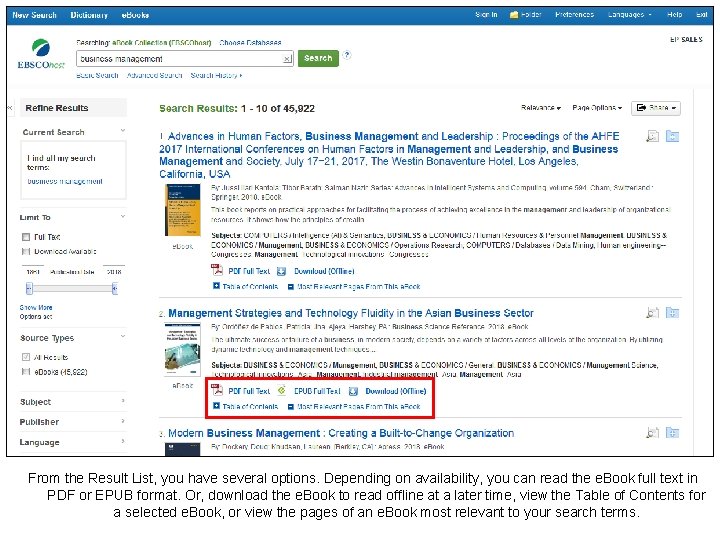Expand the Publisher facet
This screenshot has width=720, height=540.
pyautogui.click(x=123, y=421)
